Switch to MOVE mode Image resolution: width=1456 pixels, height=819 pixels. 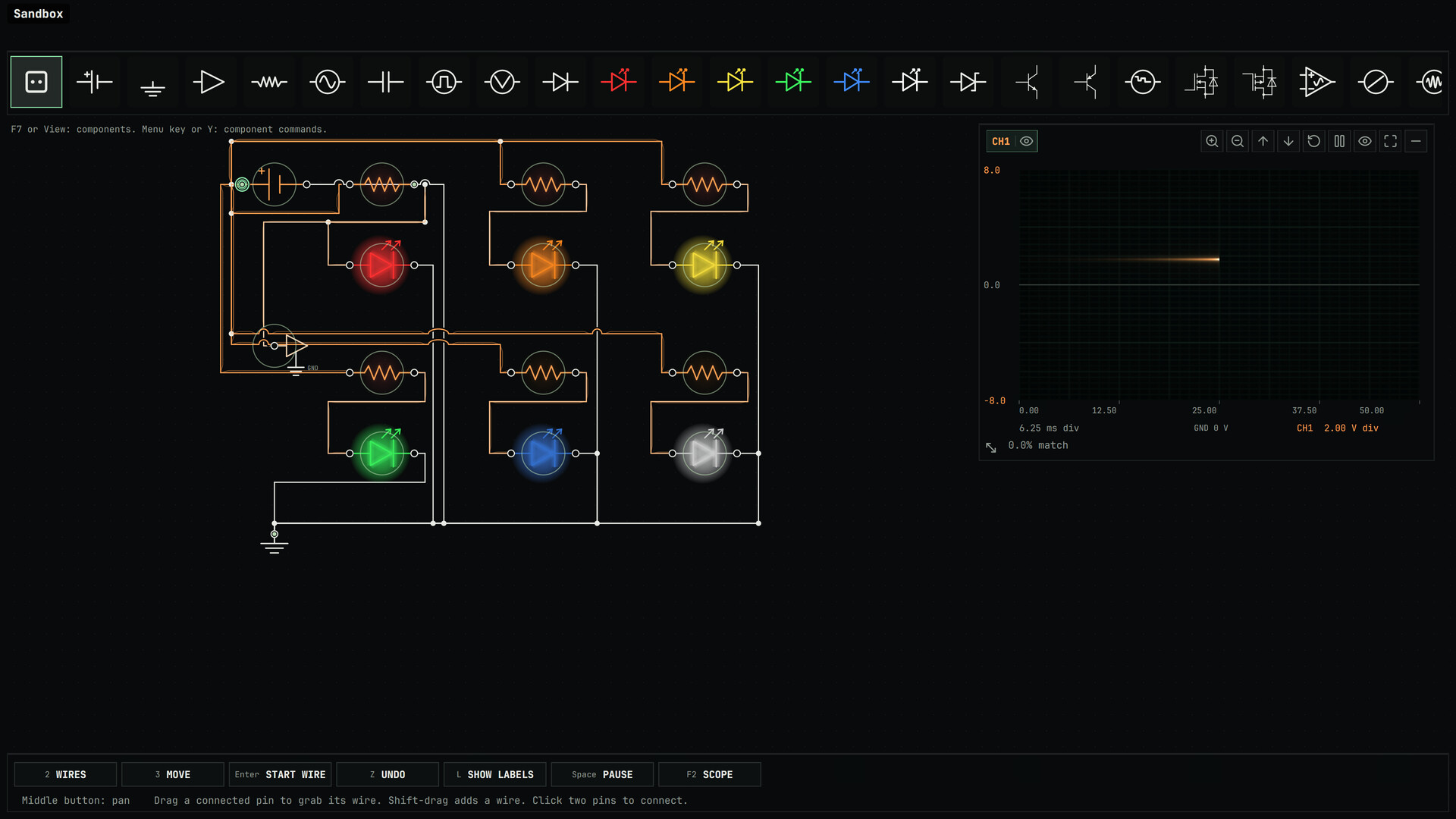click(x=173, y=774)
